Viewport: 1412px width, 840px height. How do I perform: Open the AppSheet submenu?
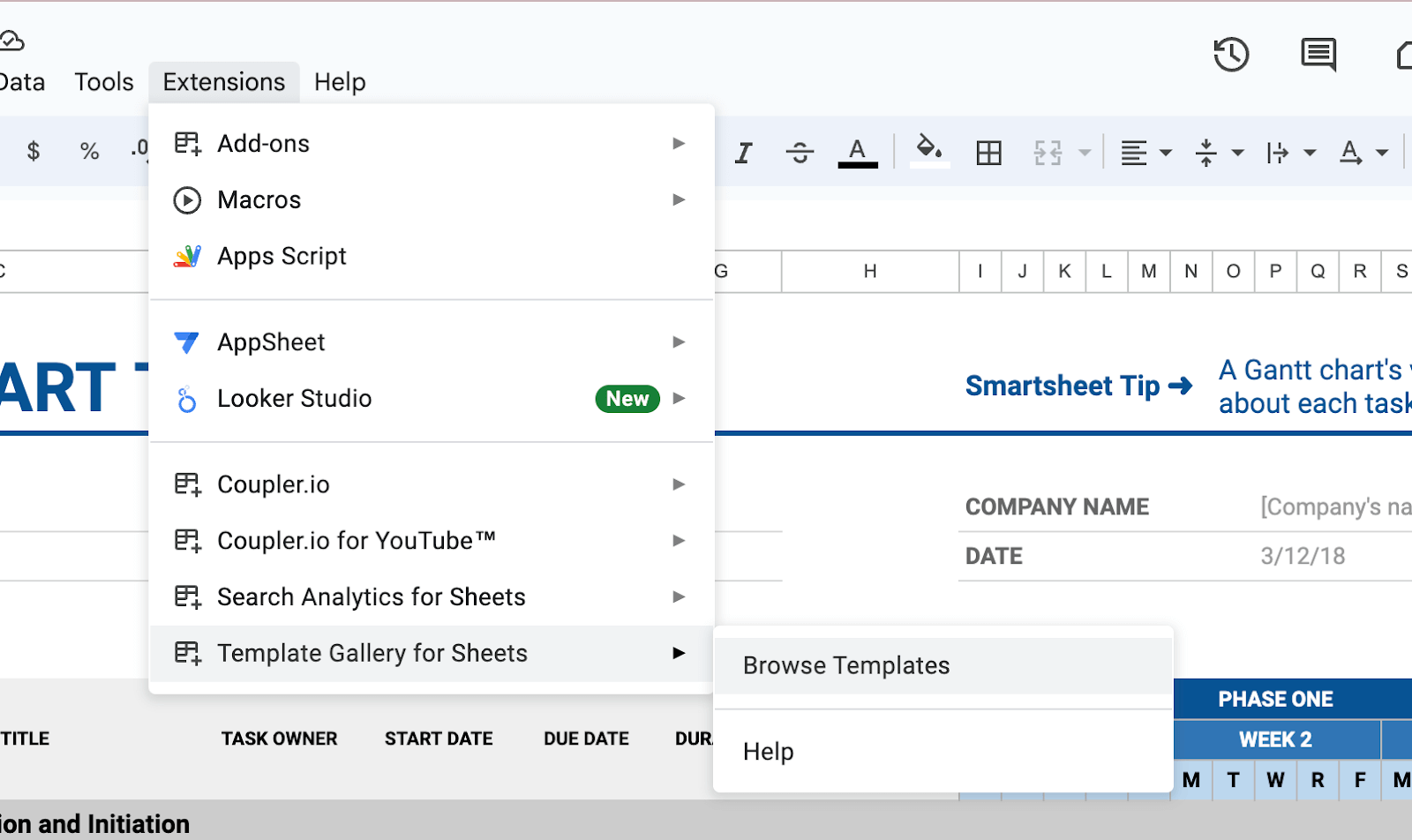click(432, 341)
